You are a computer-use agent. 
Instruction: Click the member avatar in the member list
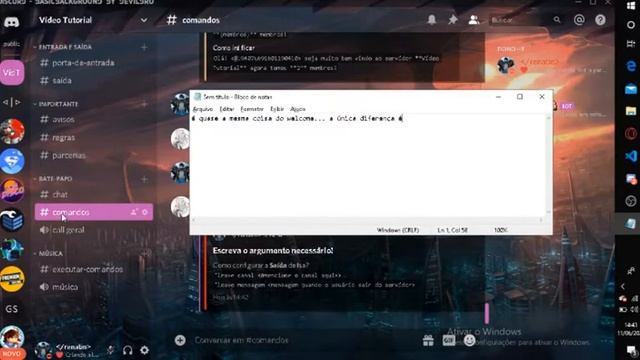tap(506, 65)
